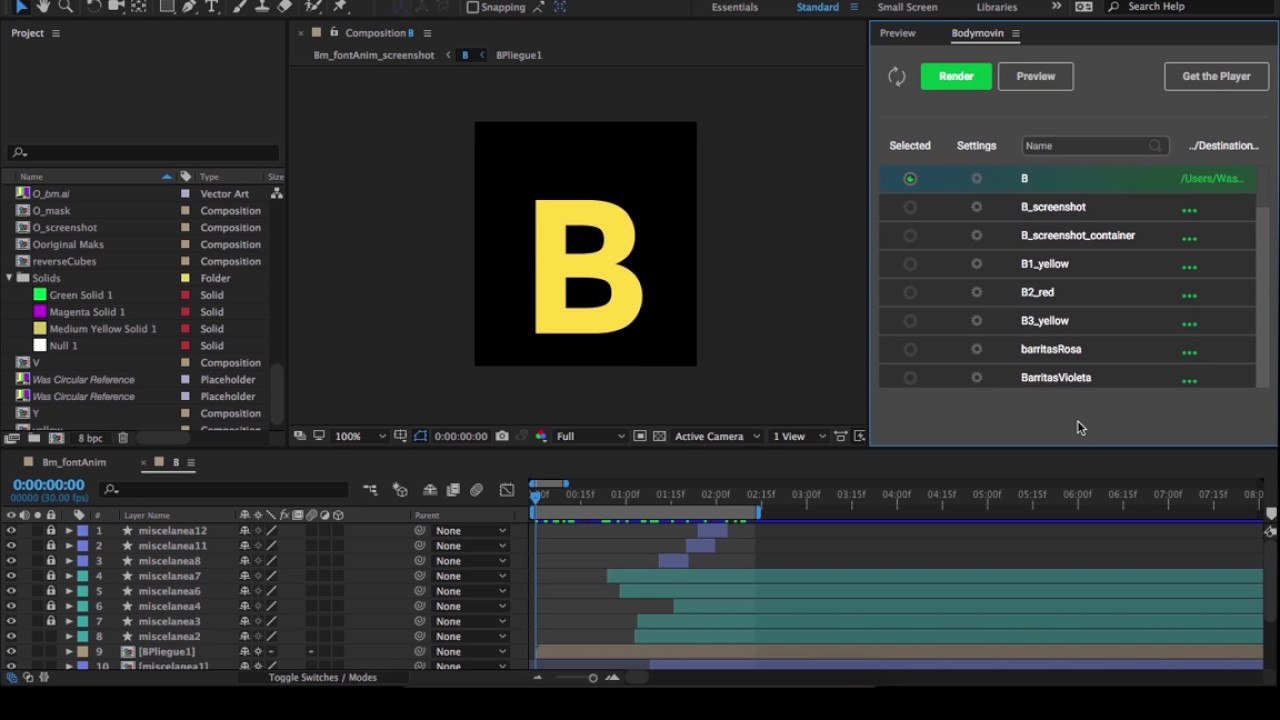
Task: Click the Get the Player button
Action: 1216,76
